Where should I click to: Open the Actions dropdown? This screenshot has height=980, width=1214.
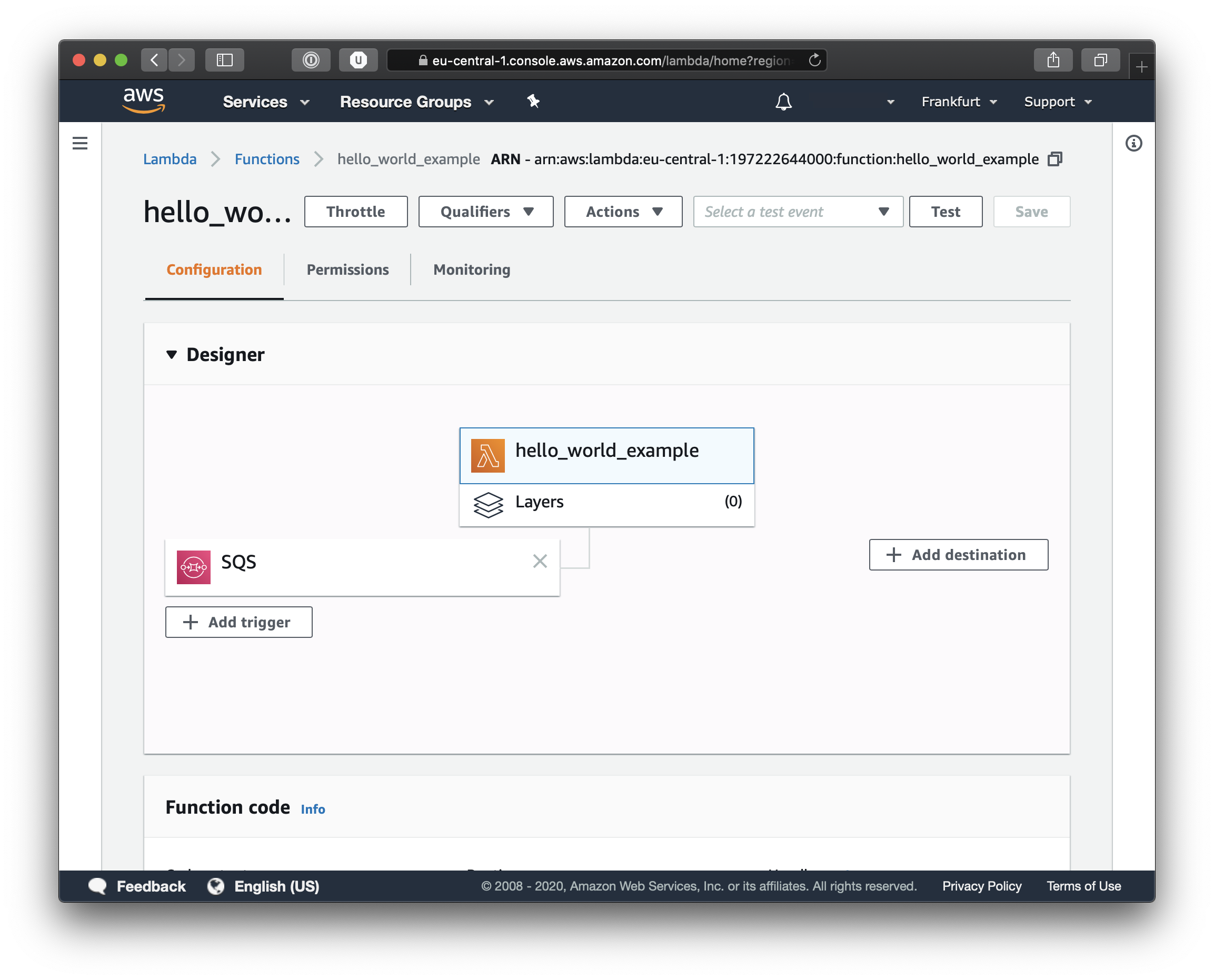point(623,212)
